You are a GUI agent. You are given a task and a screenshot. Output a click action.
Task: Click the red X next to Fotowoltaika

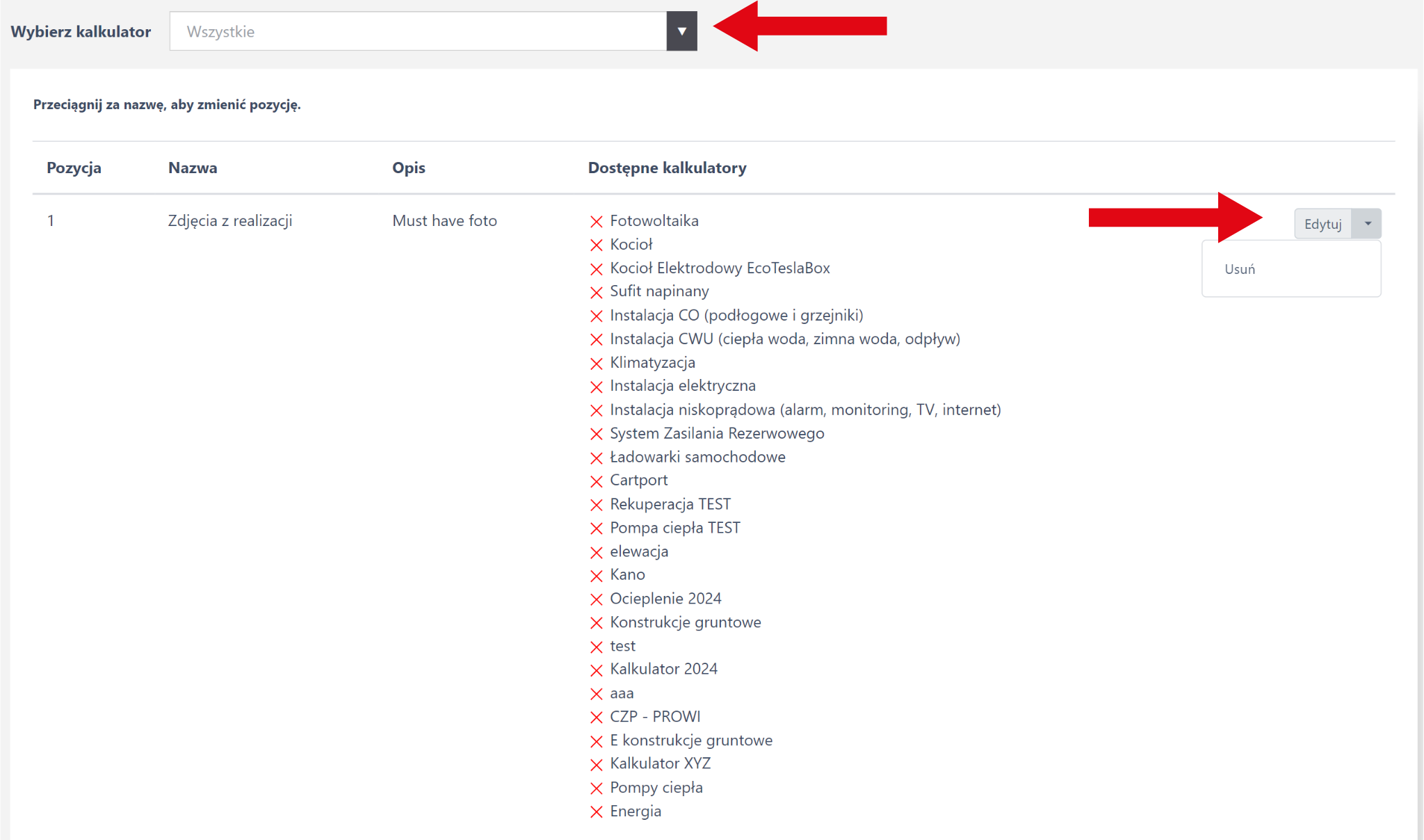coord(596,222)
